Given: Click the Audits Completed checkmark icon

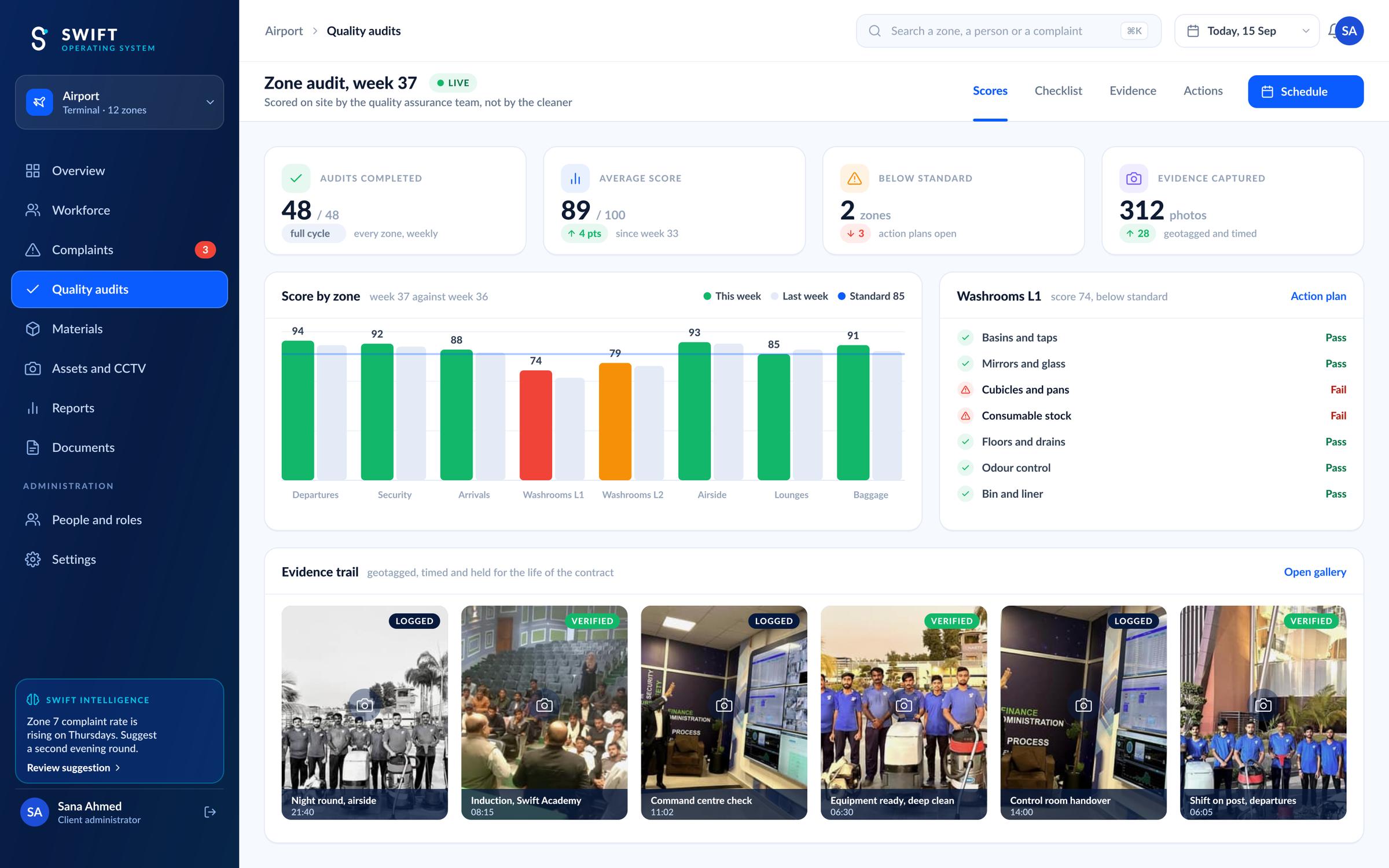Looking at the screenshot, I should point(296,178).
